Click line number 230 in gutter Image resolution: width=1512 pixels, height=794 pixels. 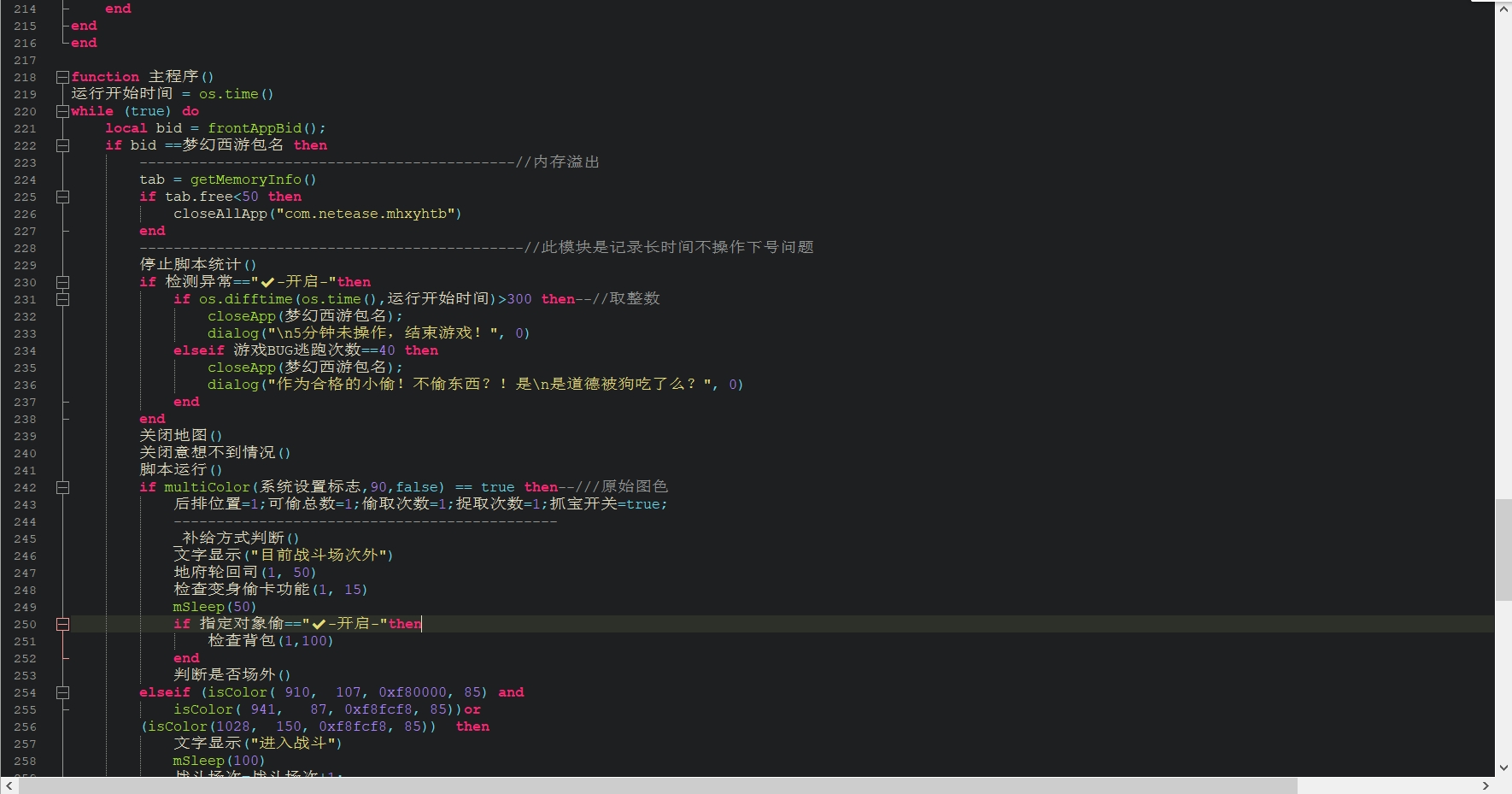pyautogui.click(x=25, y=282)
